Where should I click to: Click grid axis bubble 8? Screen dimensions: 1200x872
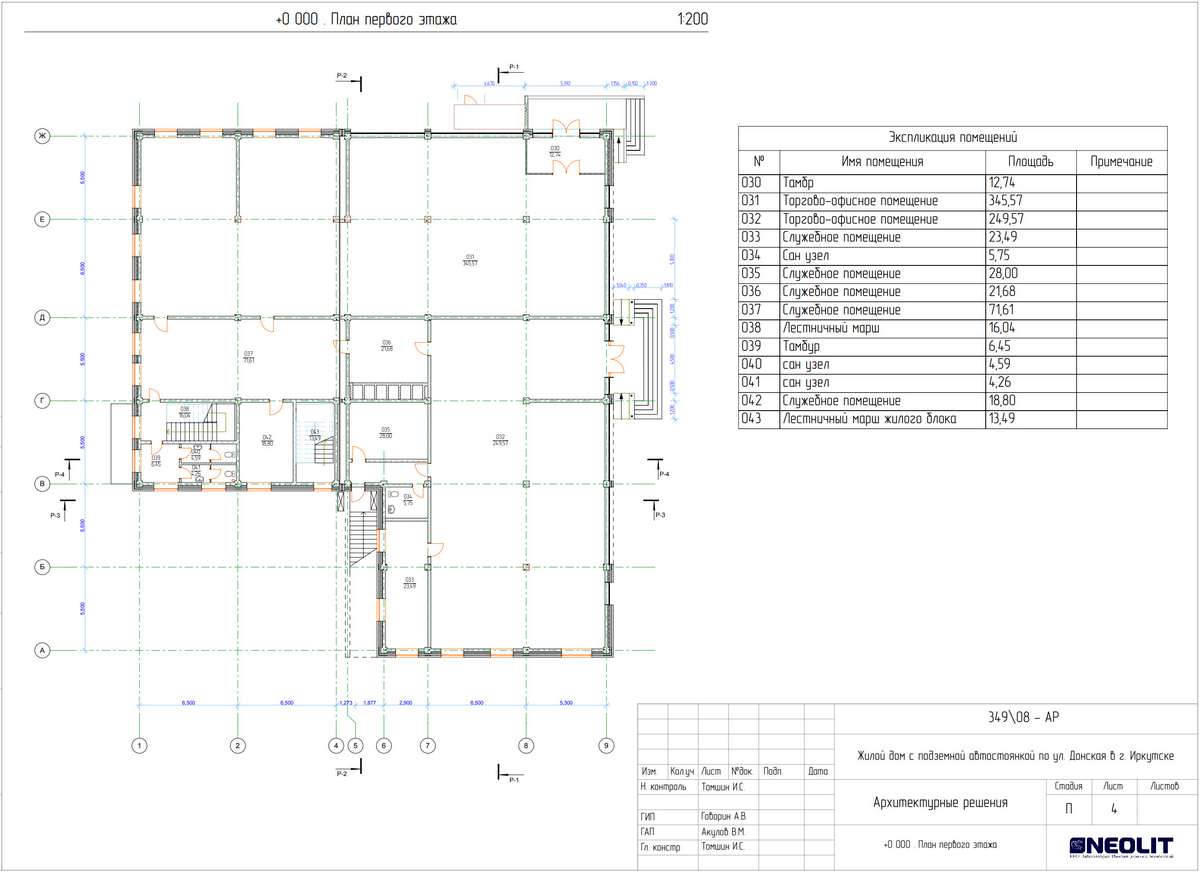(x=525, y=744)
